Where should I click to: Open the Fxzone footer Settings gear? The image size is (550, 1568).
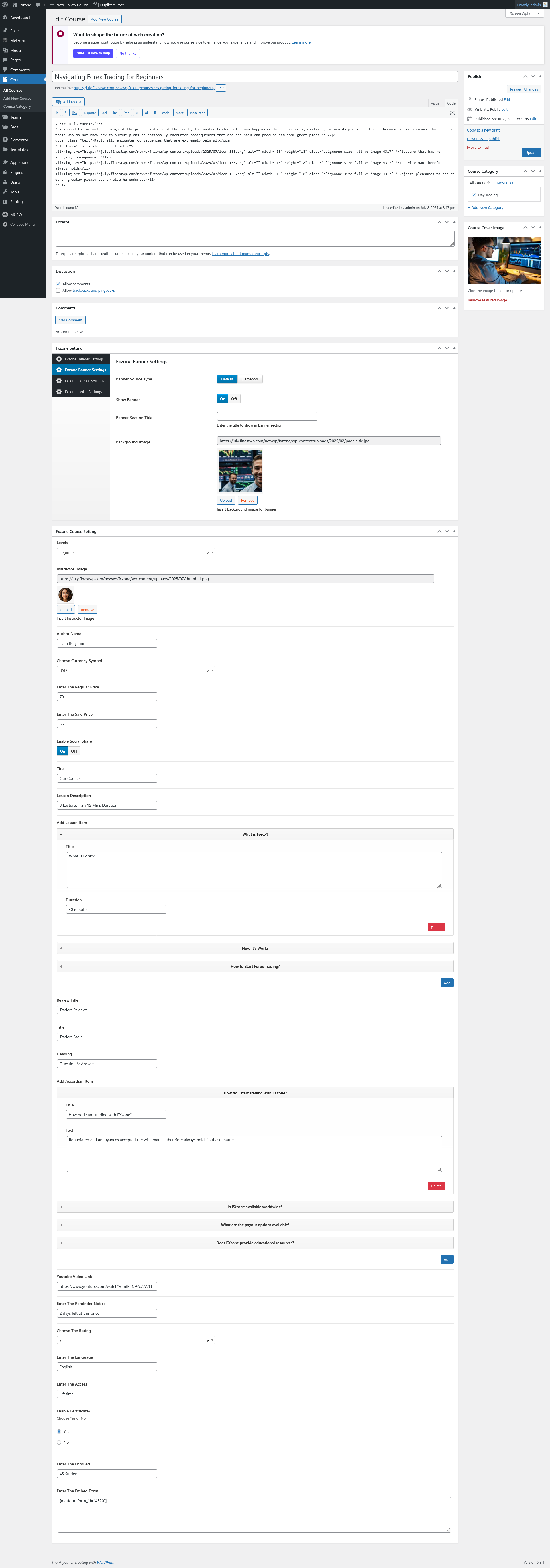click(59, 391)
